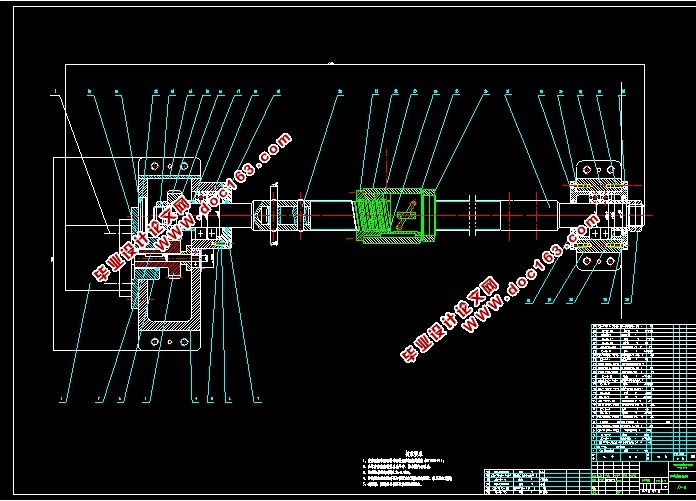Viewport: 696px width, 501px height.
Task: Select the right-end bearing support housing
Action: pos(600,216)
